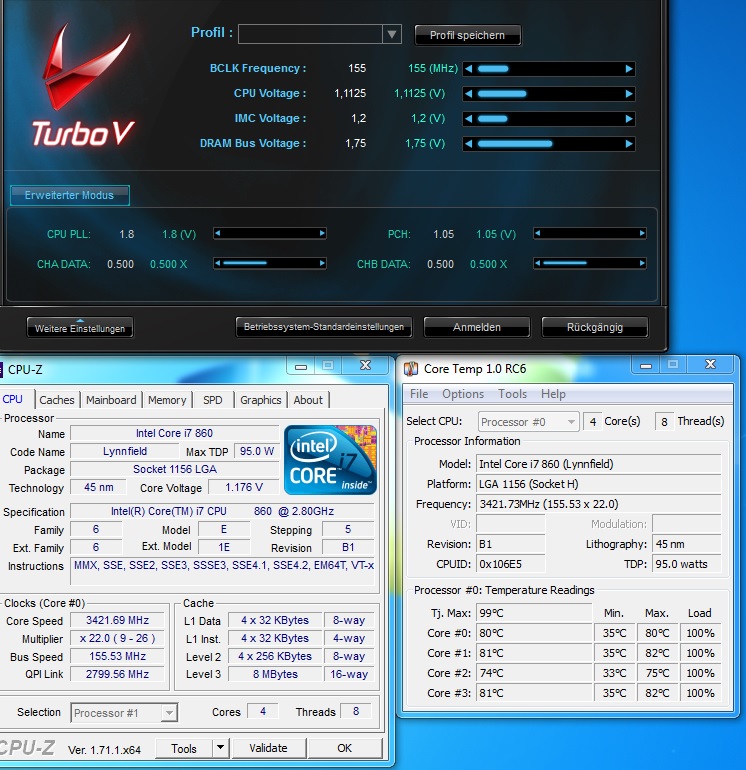Open Core Temp Help menu
This screenshot has height=770, width=746.
tap(553, 394)
